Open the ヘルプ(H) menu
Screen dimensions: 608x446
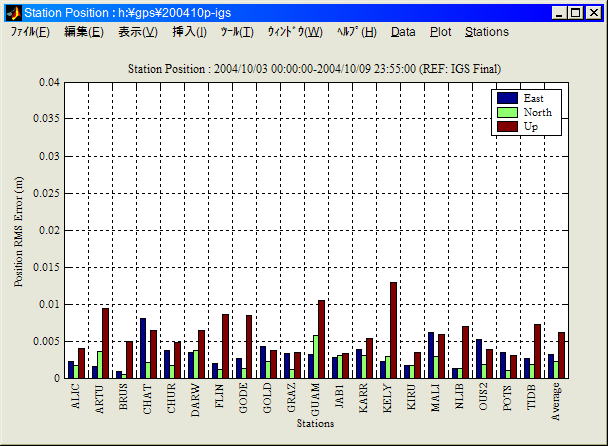(x=357, y=32)
